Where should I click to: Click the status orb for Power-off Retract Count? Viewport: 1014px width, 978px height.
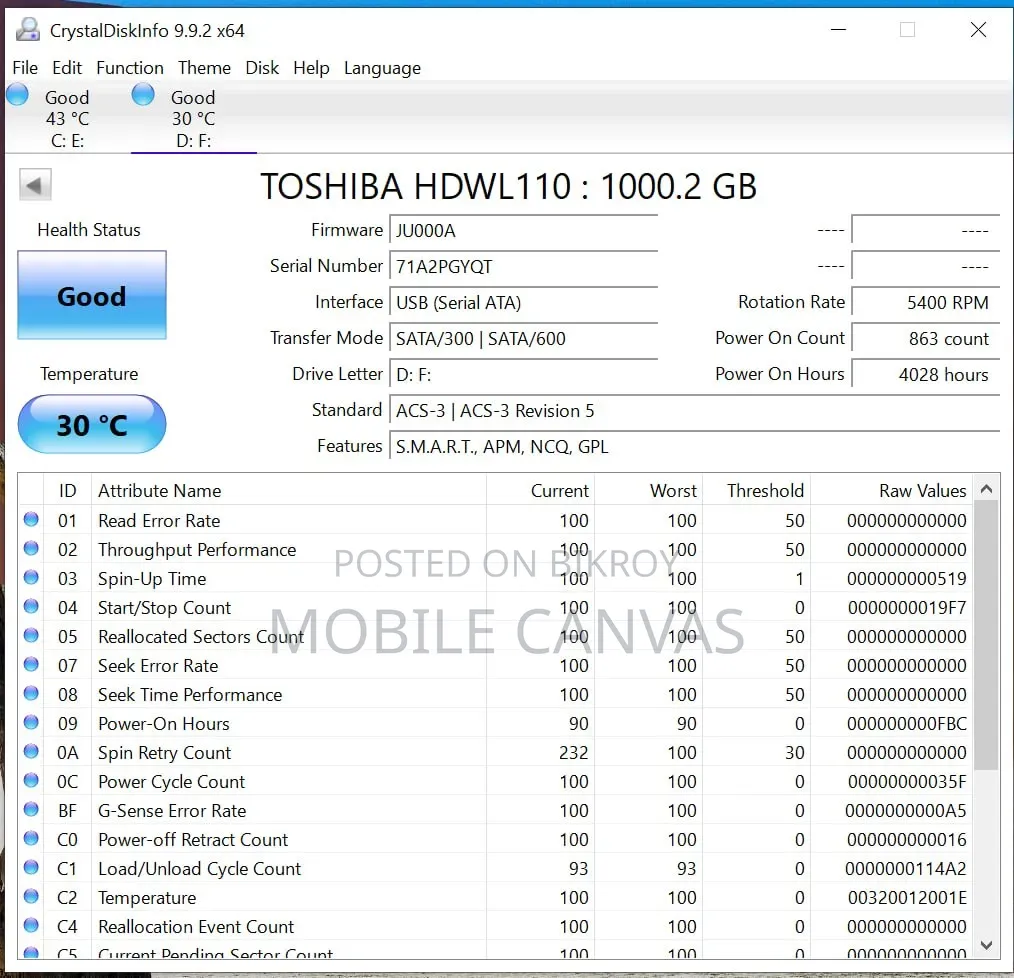click(x=31, y=838)
